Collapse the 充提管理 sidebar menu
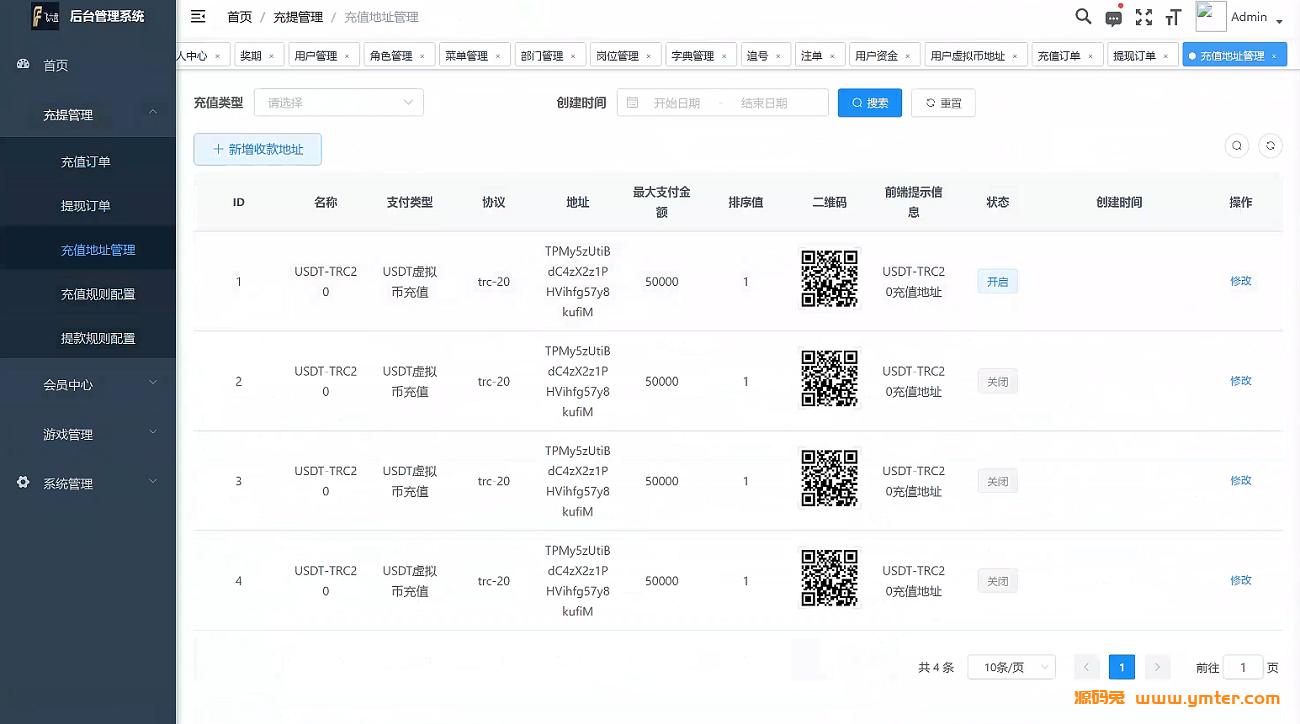Viewport: 1300px width, 724px height. 88,115
